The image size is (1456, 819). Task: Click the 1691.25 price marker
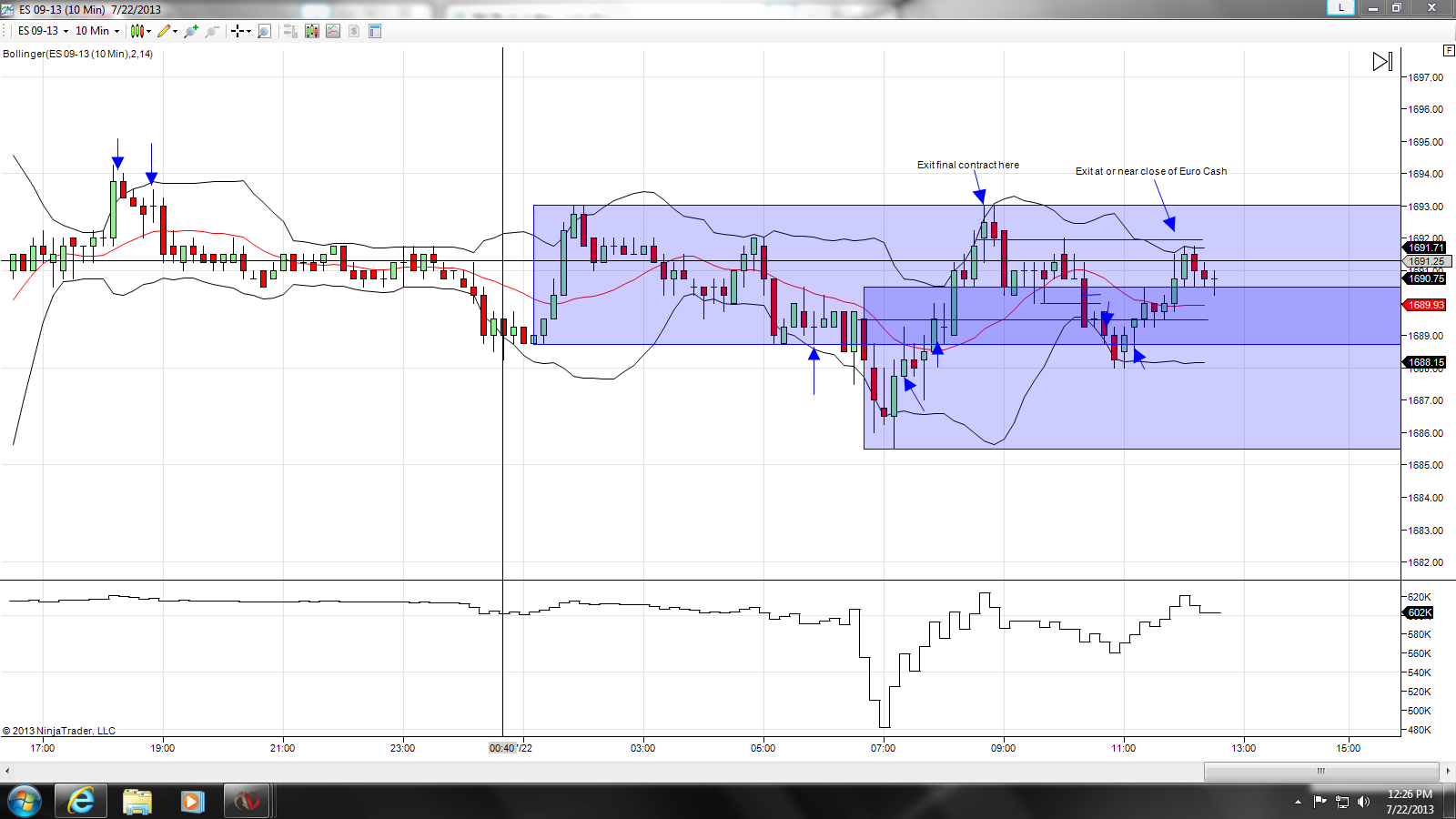(x=1426, y=261)
